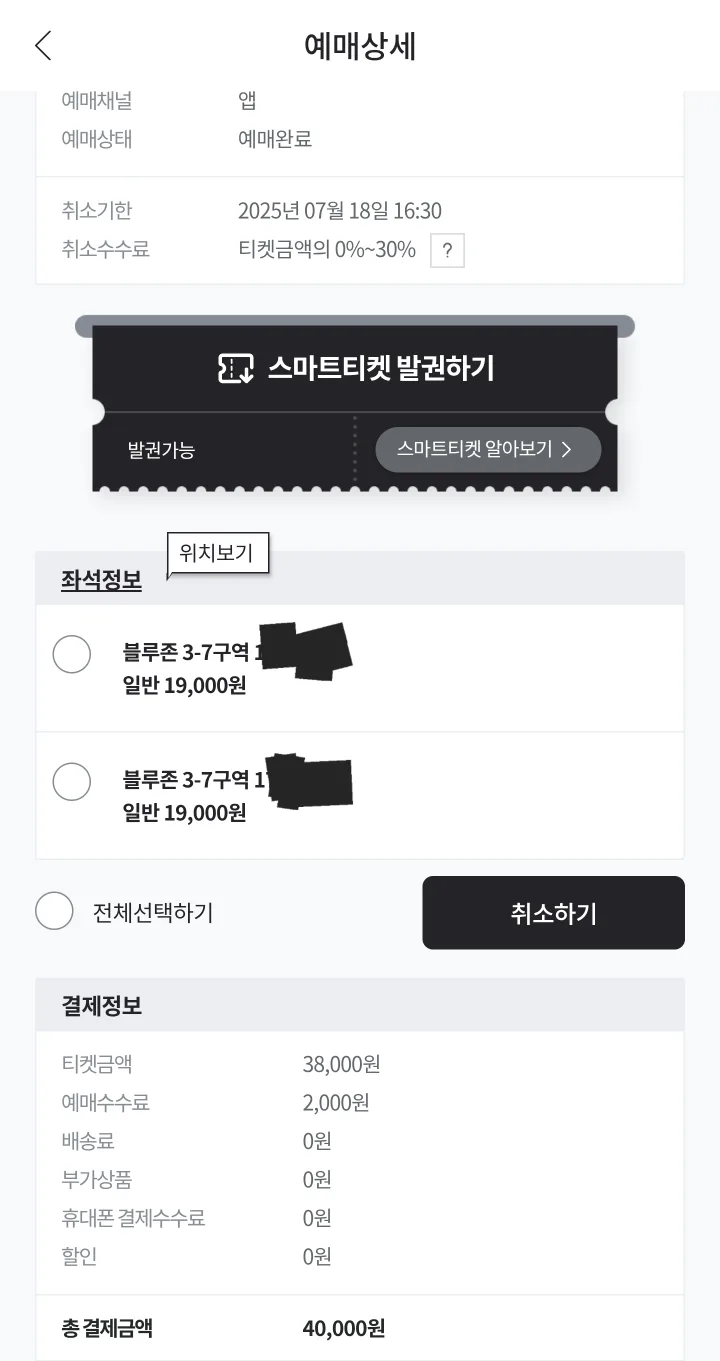Tap the smart ticket icon on the ticket banner

(236, 368)
